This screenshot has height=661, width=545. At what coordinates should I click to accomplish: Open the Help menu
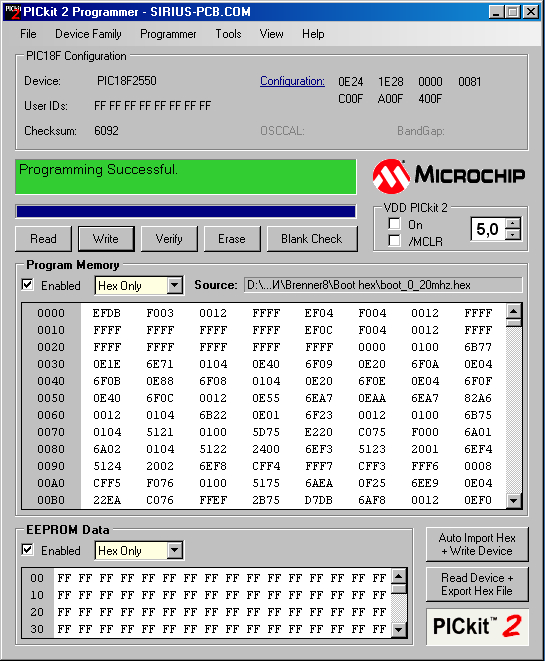click(313, 34)
